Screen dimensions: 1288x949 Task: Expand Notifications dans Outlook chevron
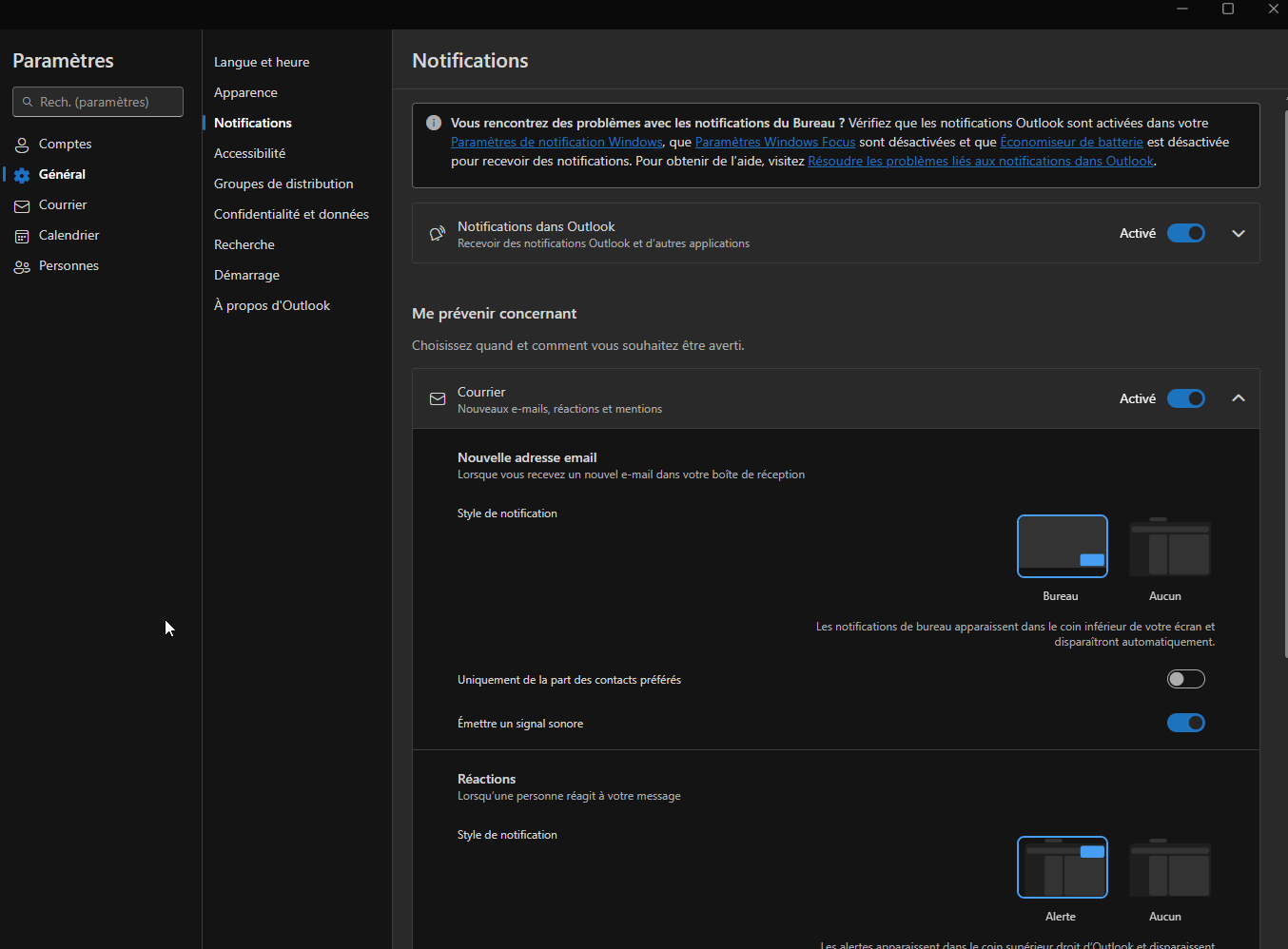(x=1239, y=233)
